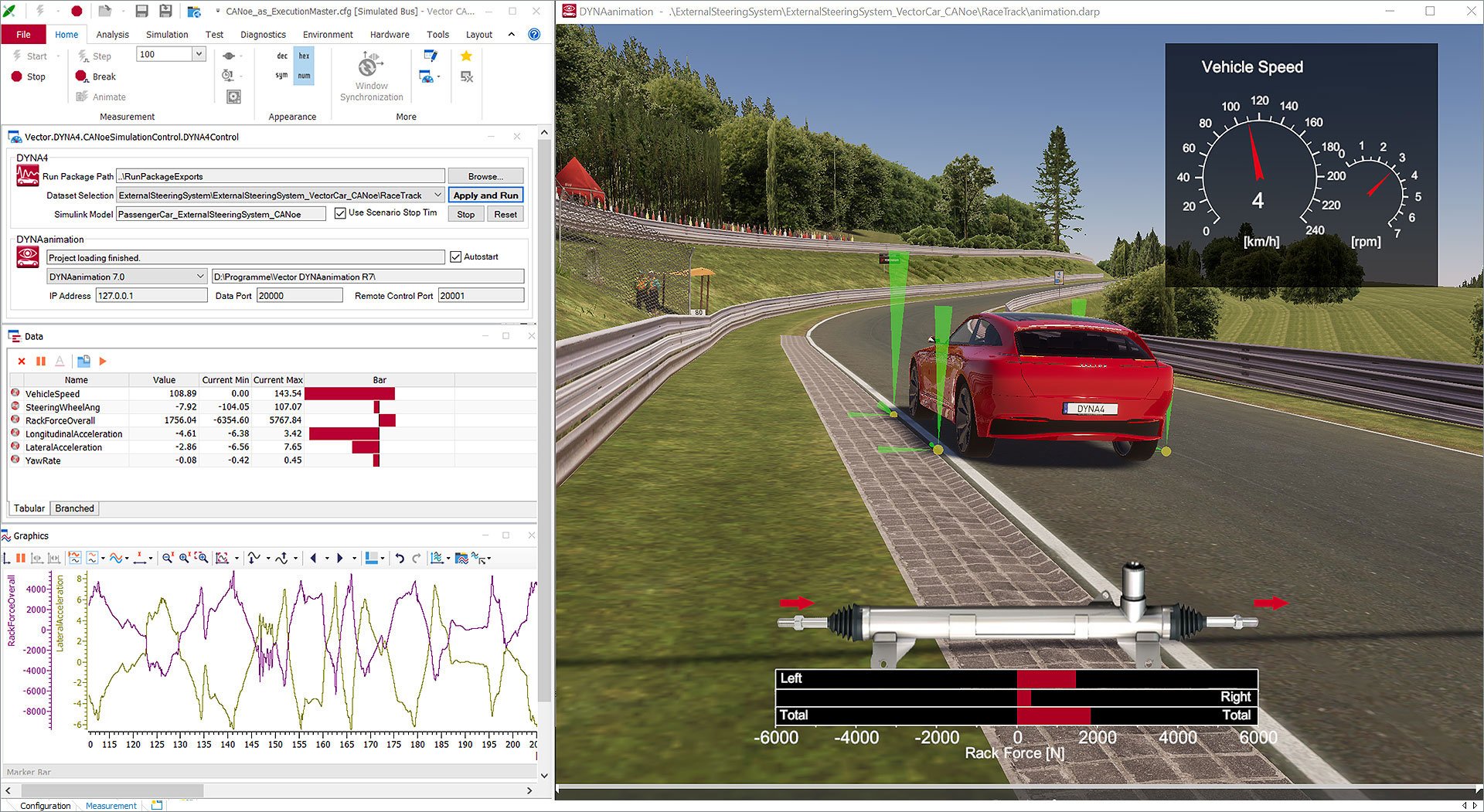Enable hex display mode
Image resolution: width=1484 pixels, height=812 pixels.
click(x=304, y=56)
